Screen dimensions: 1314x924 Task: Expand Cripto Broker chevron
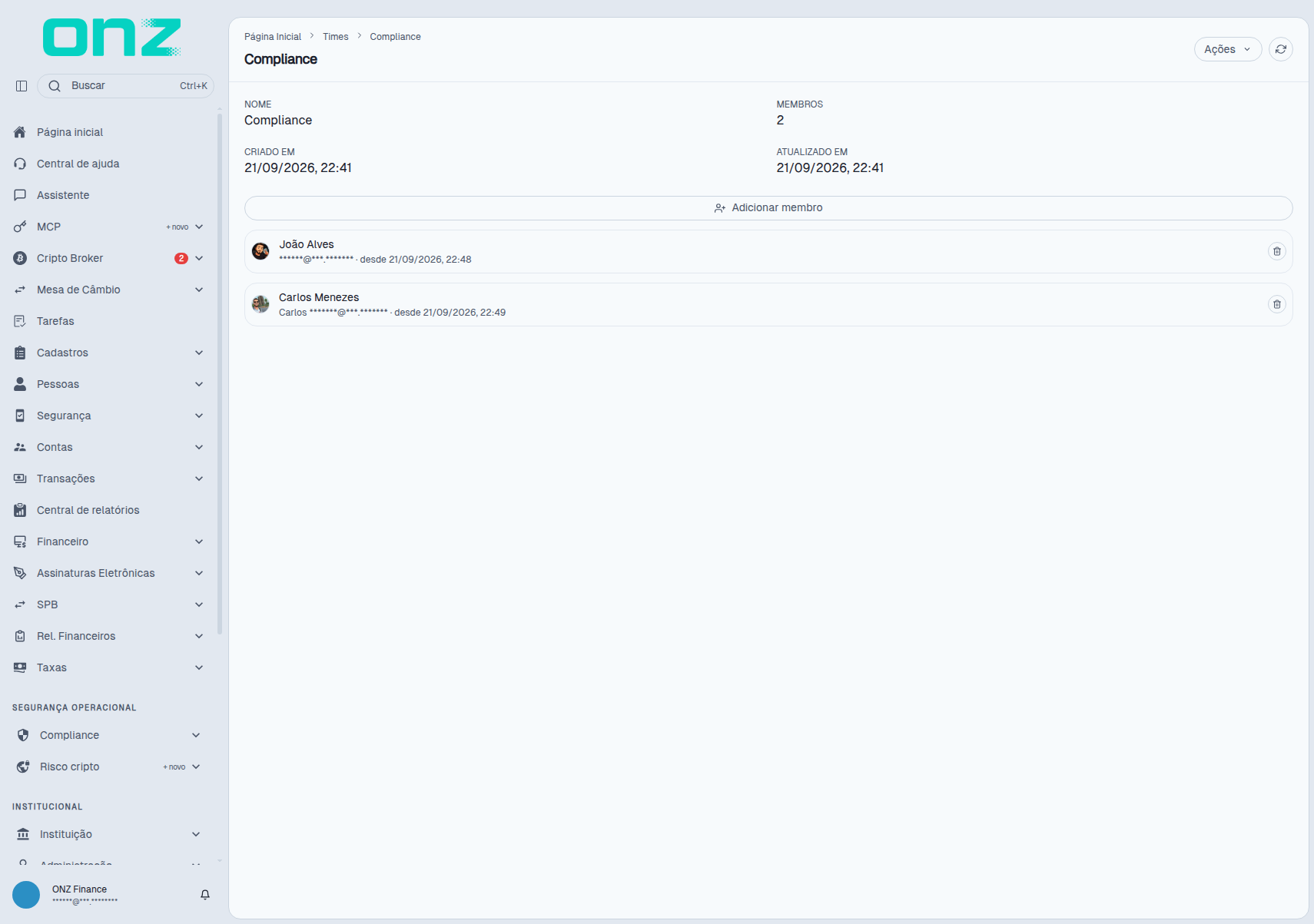coord(199,258)
